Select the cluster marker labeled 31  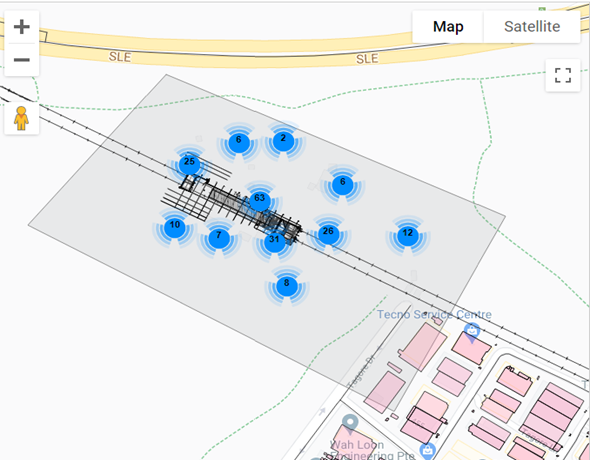[274, 241]
